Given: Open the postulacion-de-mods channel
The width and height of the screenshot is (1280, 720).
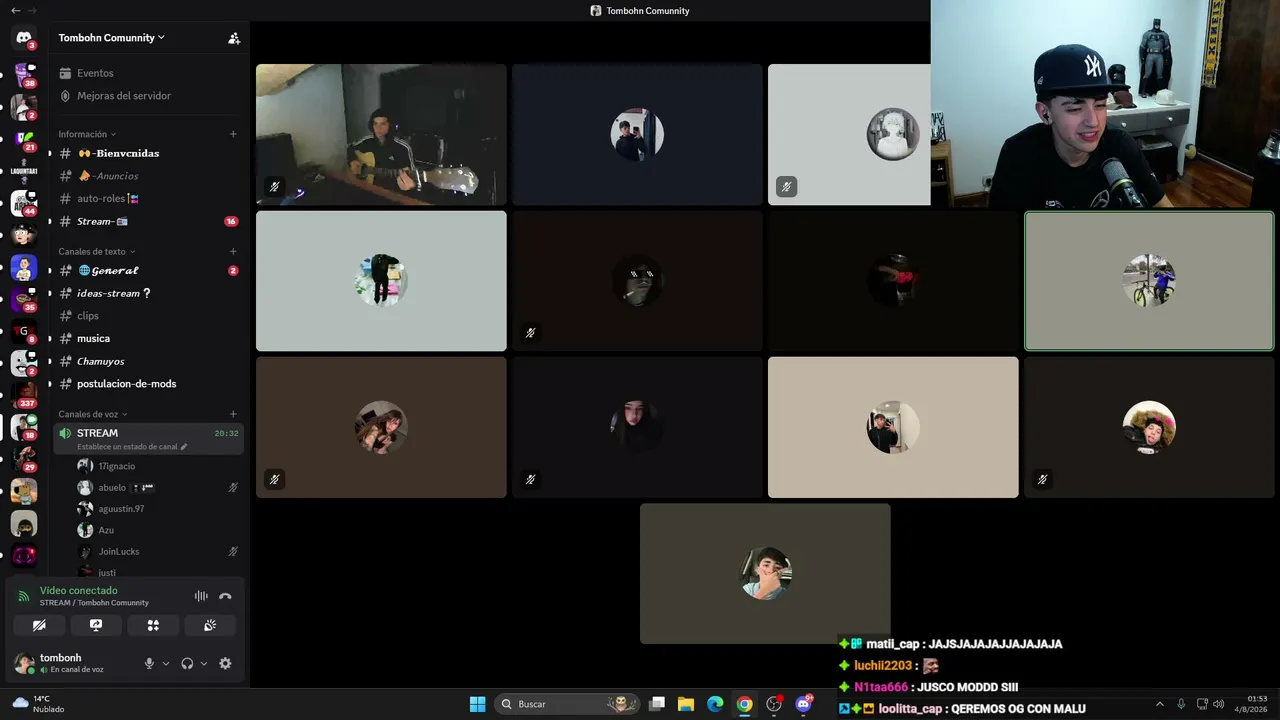Looking at the screenshot, I should [x=148, y=384].
